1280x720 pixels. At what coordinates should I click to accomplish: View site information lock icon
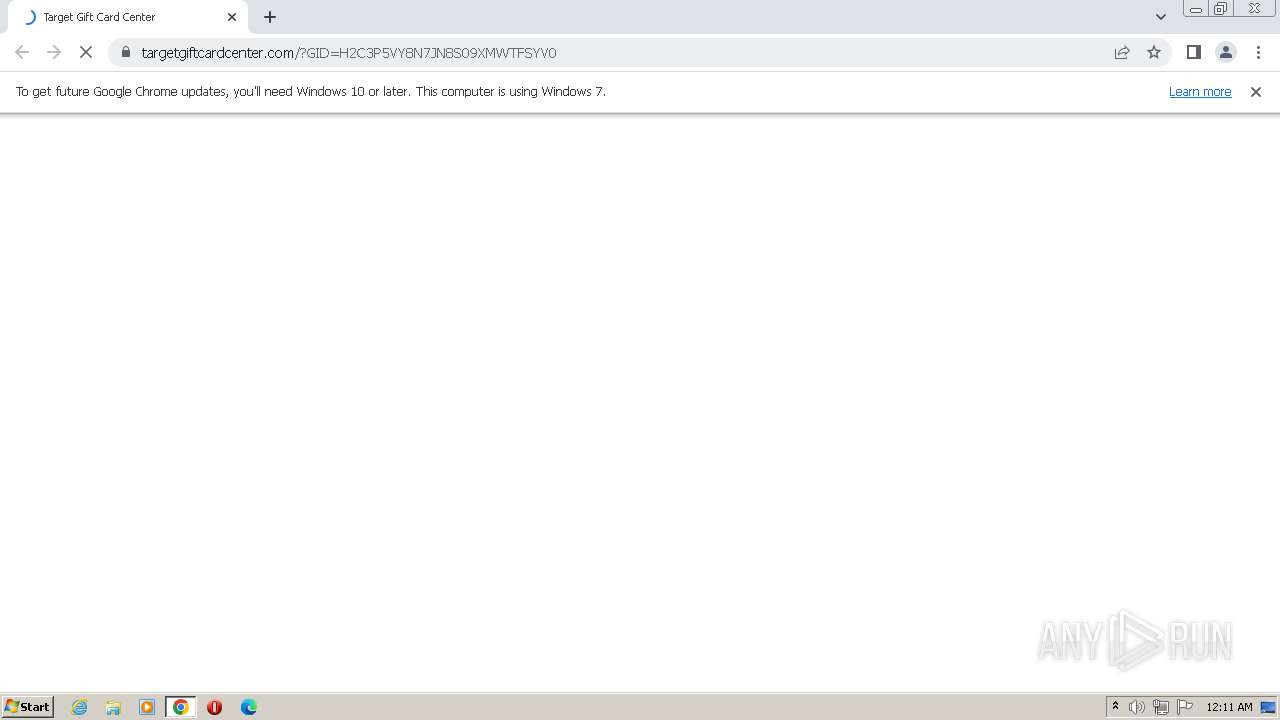(125, 52)
